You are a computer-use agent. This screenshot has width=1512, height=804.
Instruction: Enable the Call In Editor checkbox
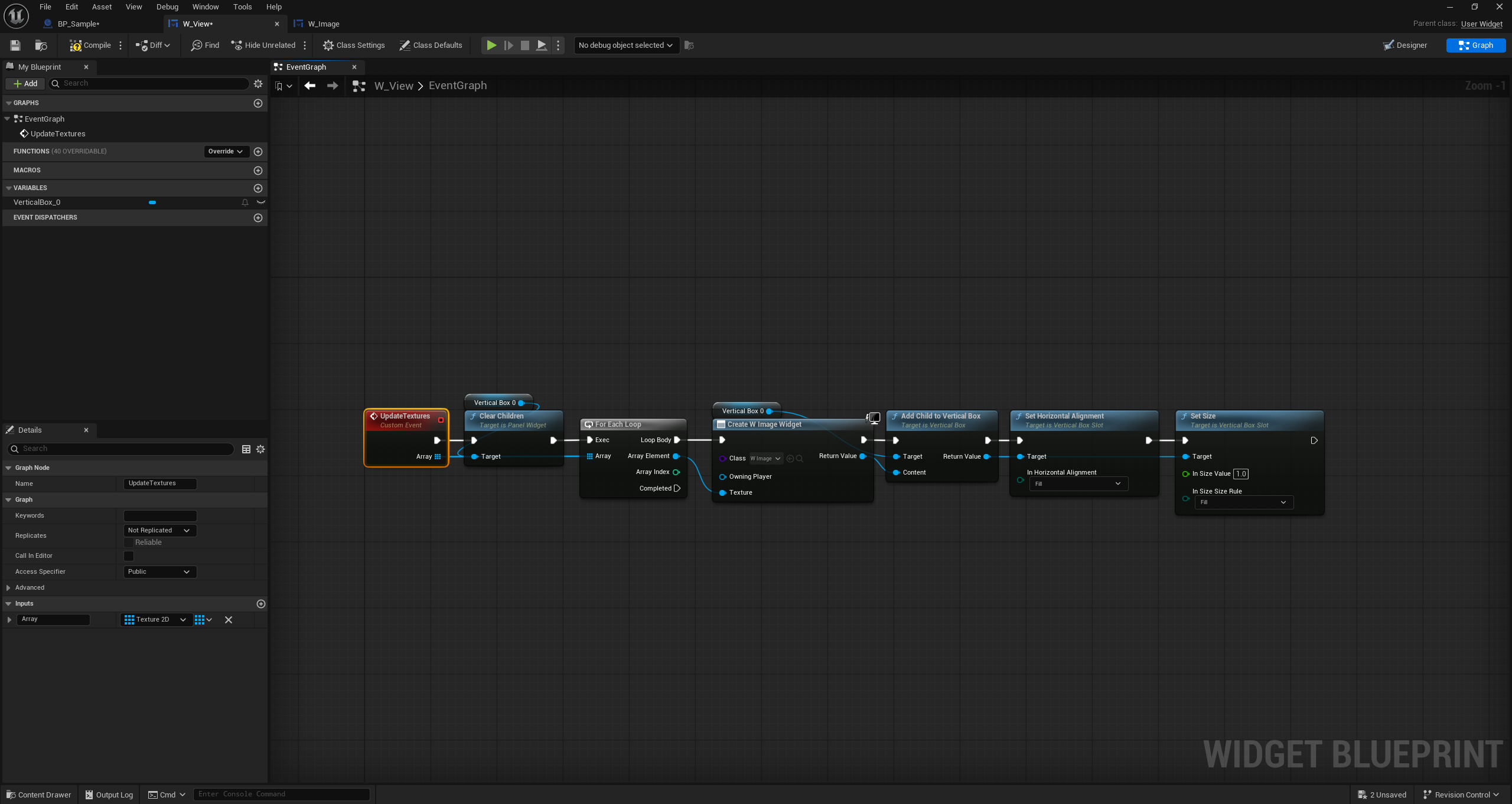(x=129, y=556)
